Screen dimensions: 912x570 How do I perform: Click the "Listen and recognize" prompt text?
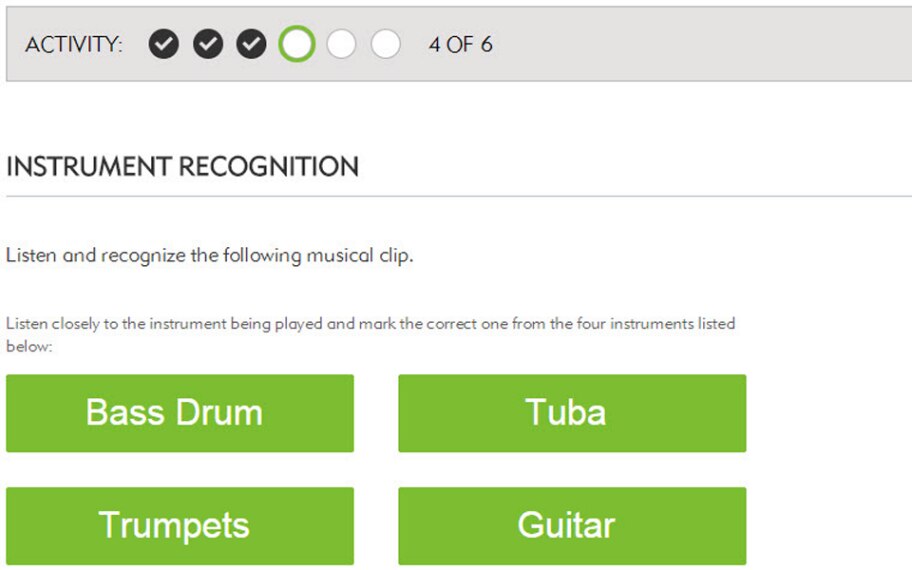tap(210, 255)
